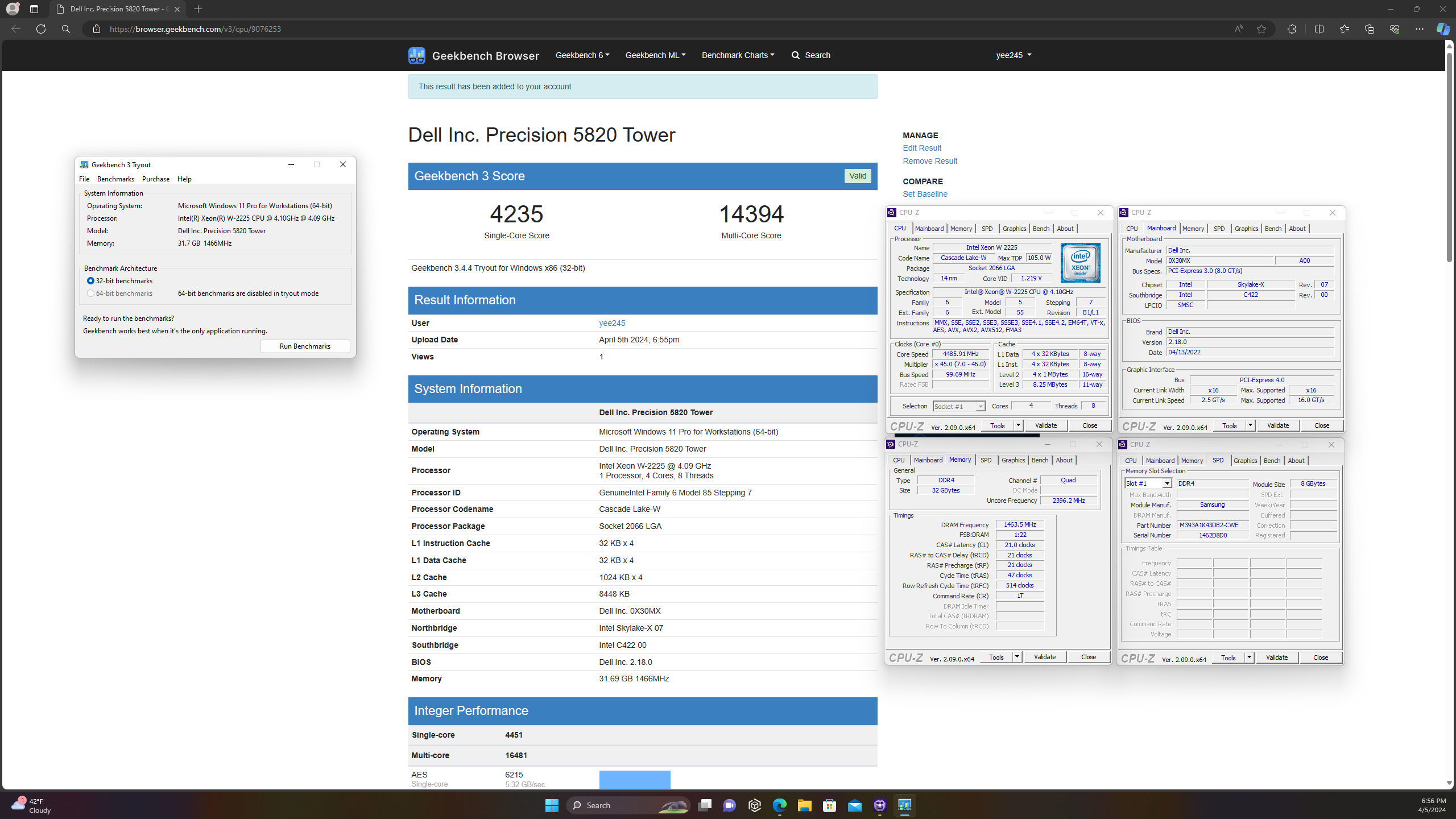
Task: Click the Geekbench Browser logo icon
Action: coord(416,55)
